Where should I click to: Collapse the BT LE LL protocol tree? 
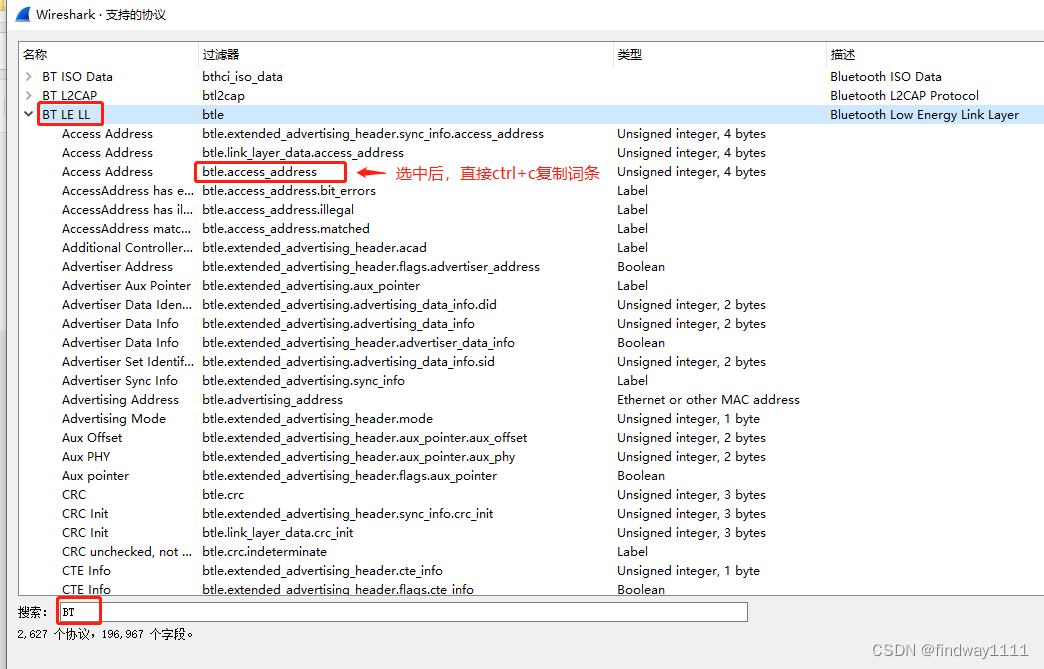click(x=29, y=114)
